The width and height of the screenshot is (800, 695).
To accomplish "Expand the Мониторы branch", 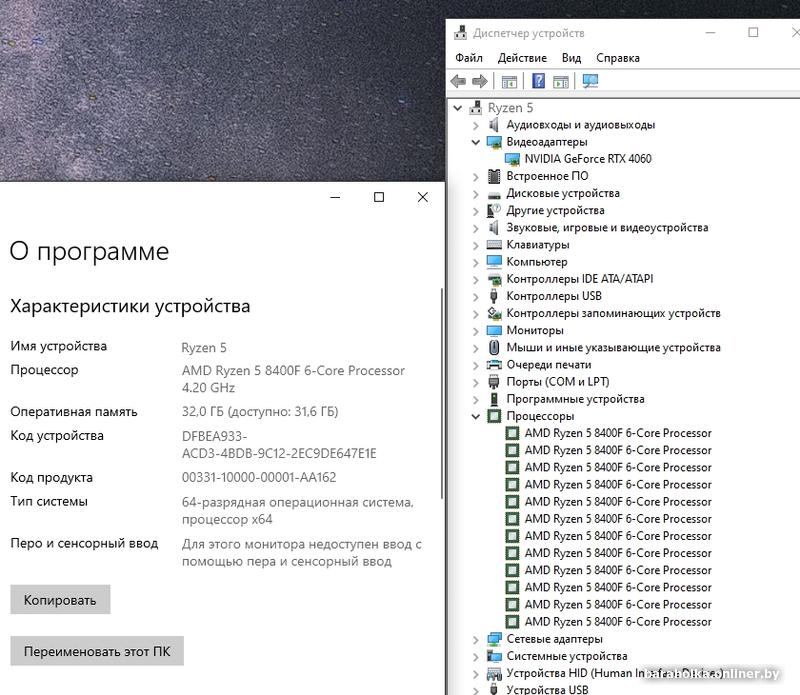I will 476,331.
